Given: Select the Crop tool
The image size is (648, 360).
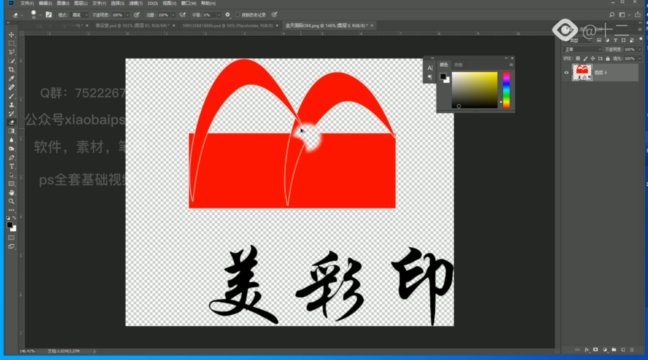Looking at the screenshot, I should (x=12, y=70).
